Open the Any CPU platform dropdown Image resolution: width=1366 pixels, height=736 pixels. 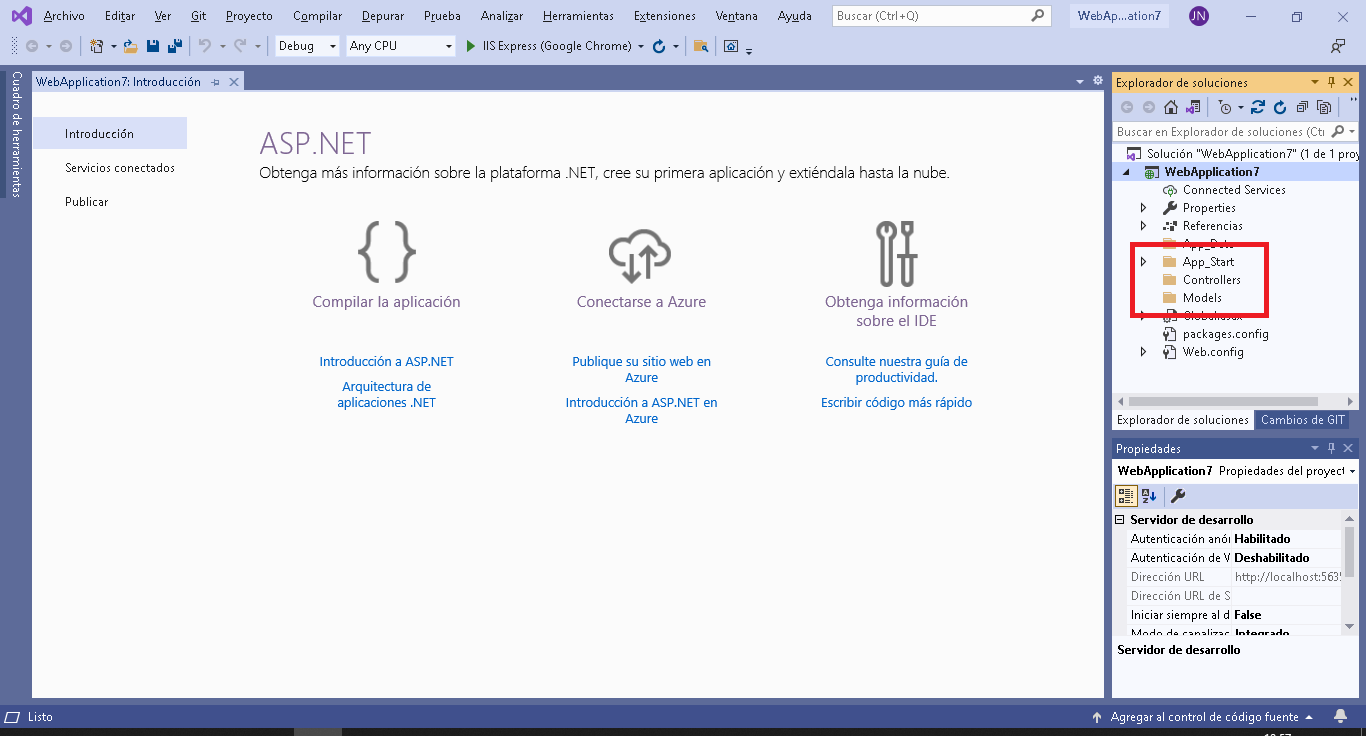click(x=400, y=46)
